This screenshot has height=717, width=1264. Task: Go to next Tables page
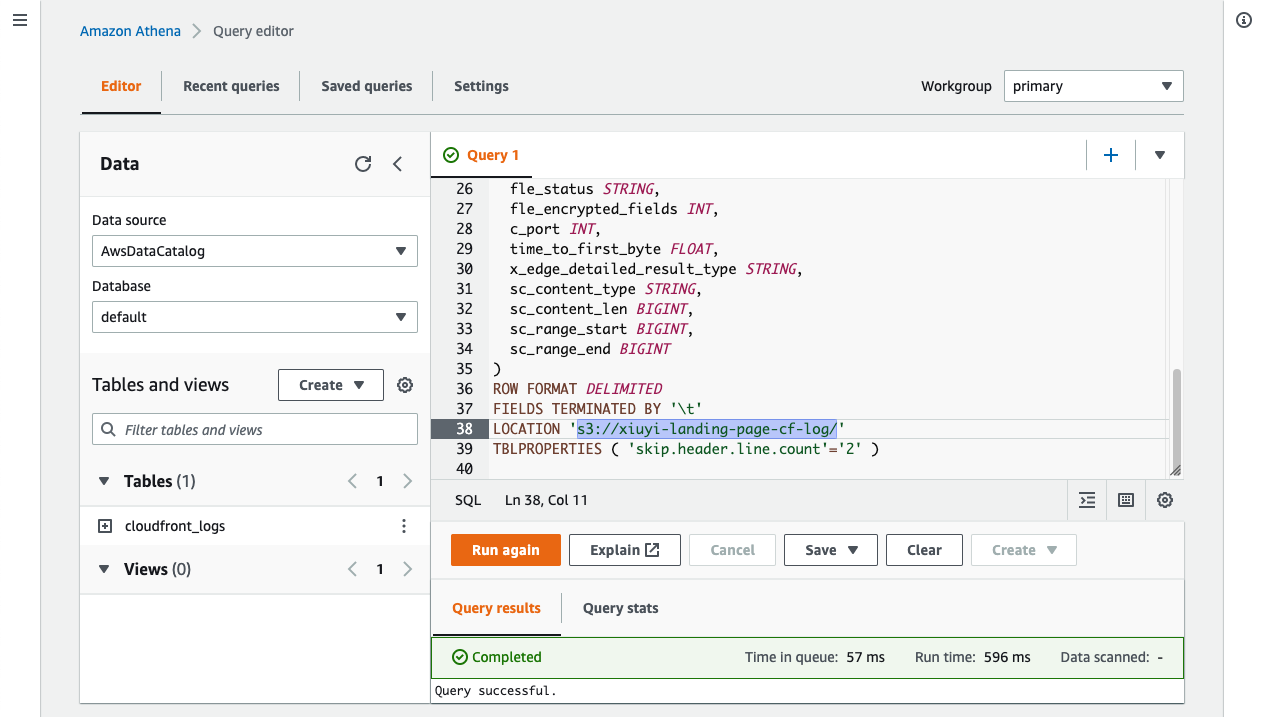click(407, 481)
